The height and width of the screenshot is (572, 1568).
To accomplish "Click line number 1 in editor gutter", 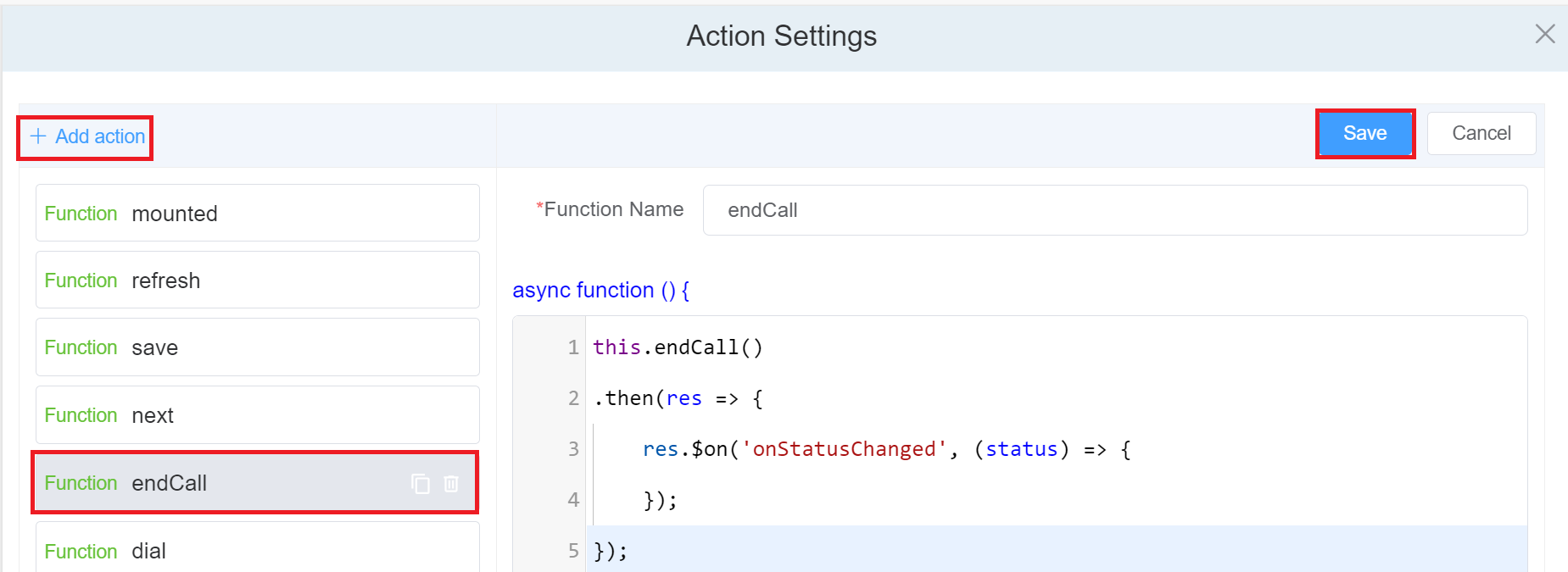I will pyautogui.click(x=573, y=347).
